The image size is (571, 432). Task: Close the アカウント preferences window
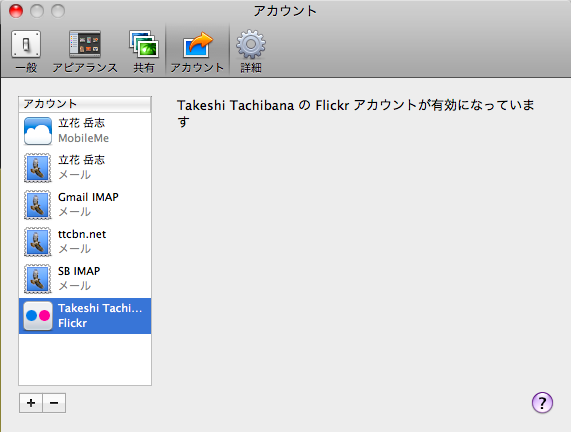pyautogui.click(x=16, y=11)
